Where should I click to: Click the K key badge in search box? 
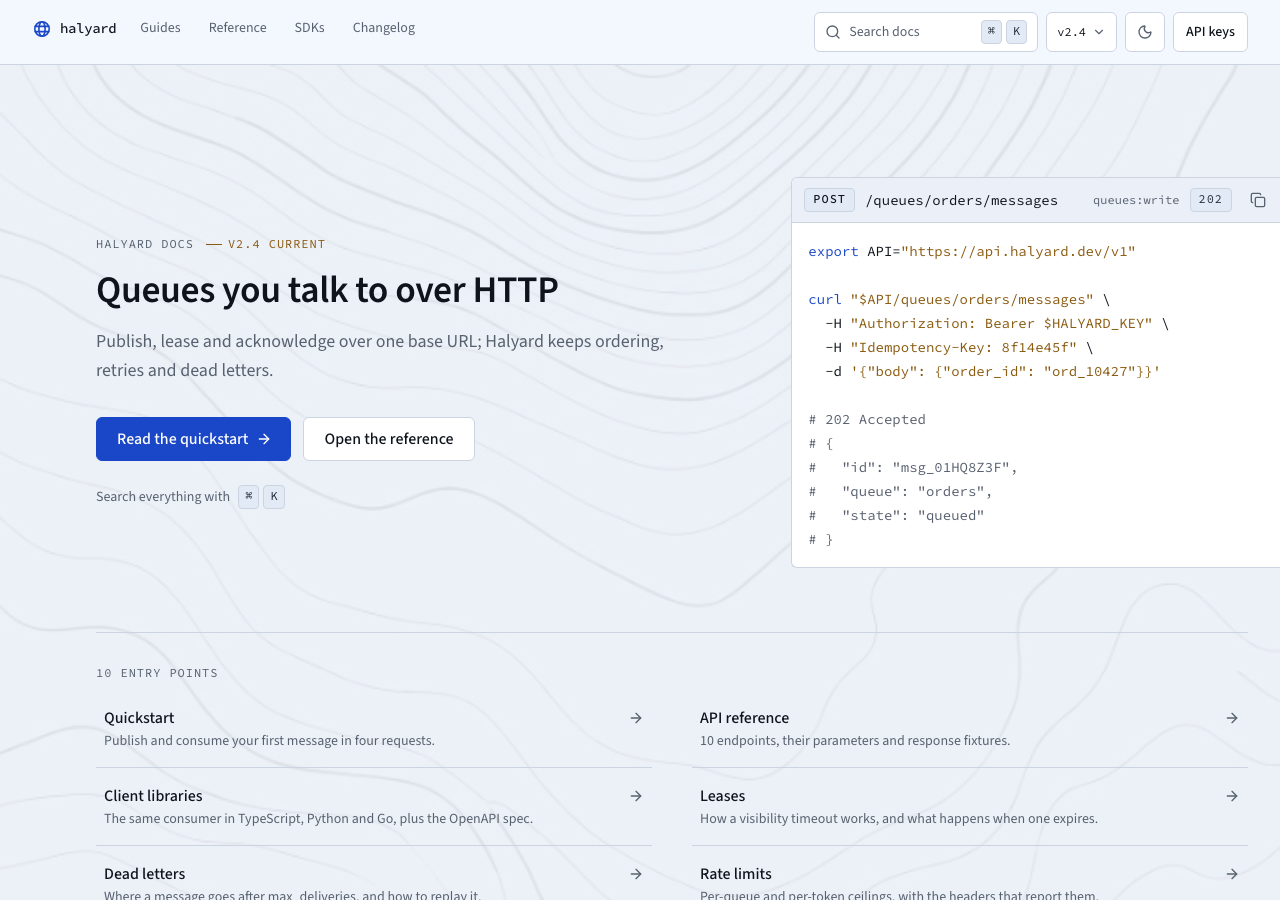pos(1016,32)
